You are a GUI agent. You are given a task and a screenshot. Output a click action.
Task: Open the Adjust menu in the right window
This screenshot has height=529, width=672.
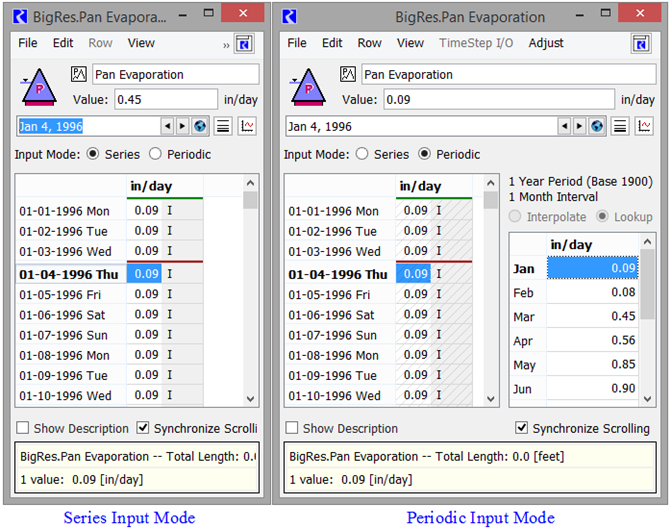[546, 43]
